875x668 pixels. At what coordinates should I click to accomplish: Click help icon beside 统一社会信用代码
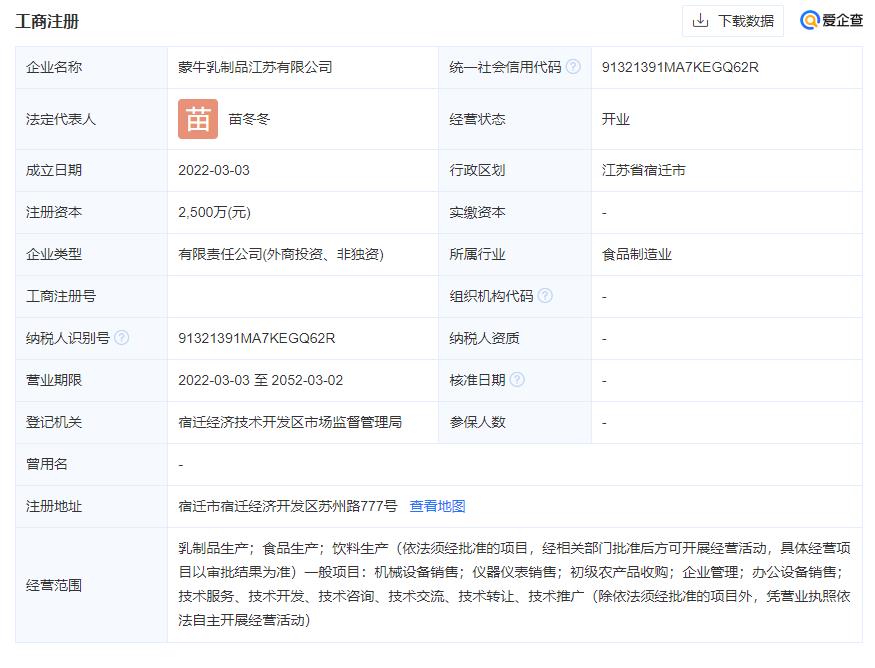(573, 67)
